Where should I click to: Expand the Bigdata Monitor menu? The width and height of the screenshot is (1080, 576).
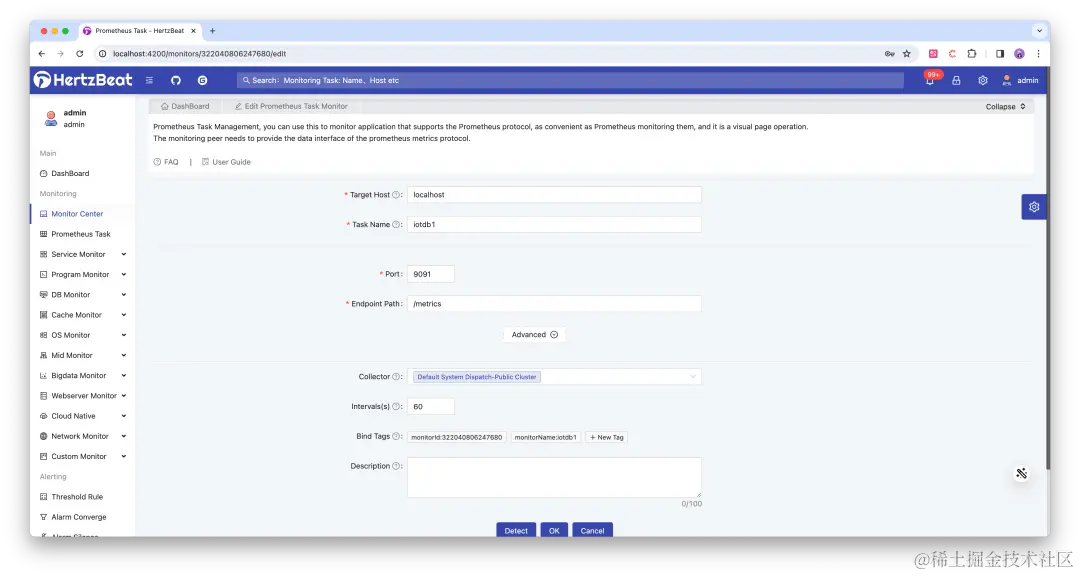(83, 376)
